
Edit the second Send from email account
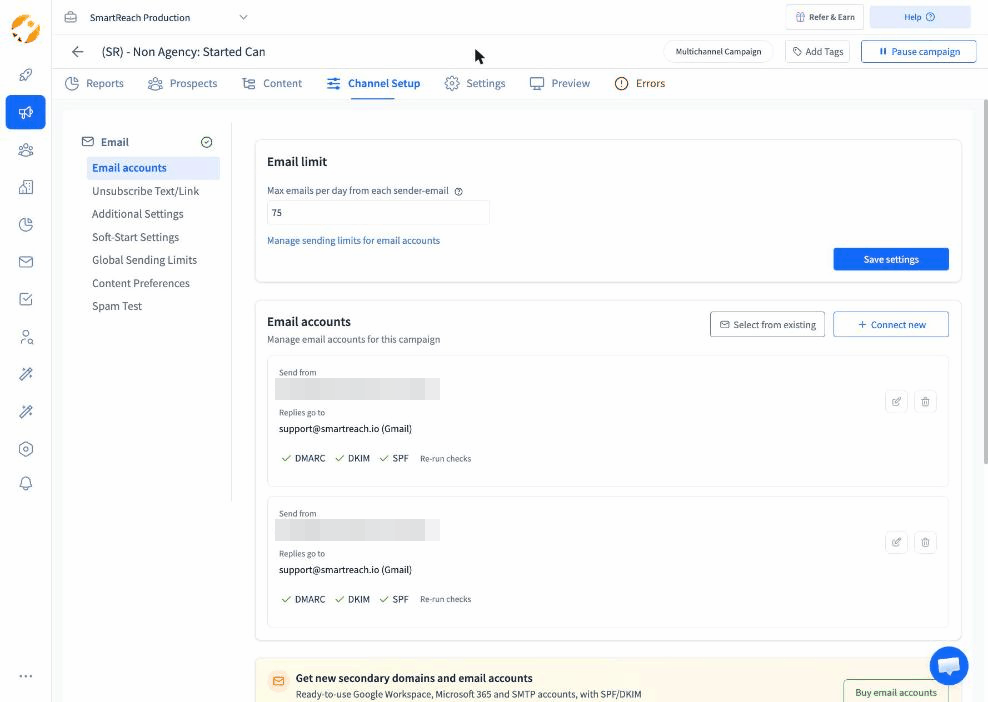click(896, 542)
